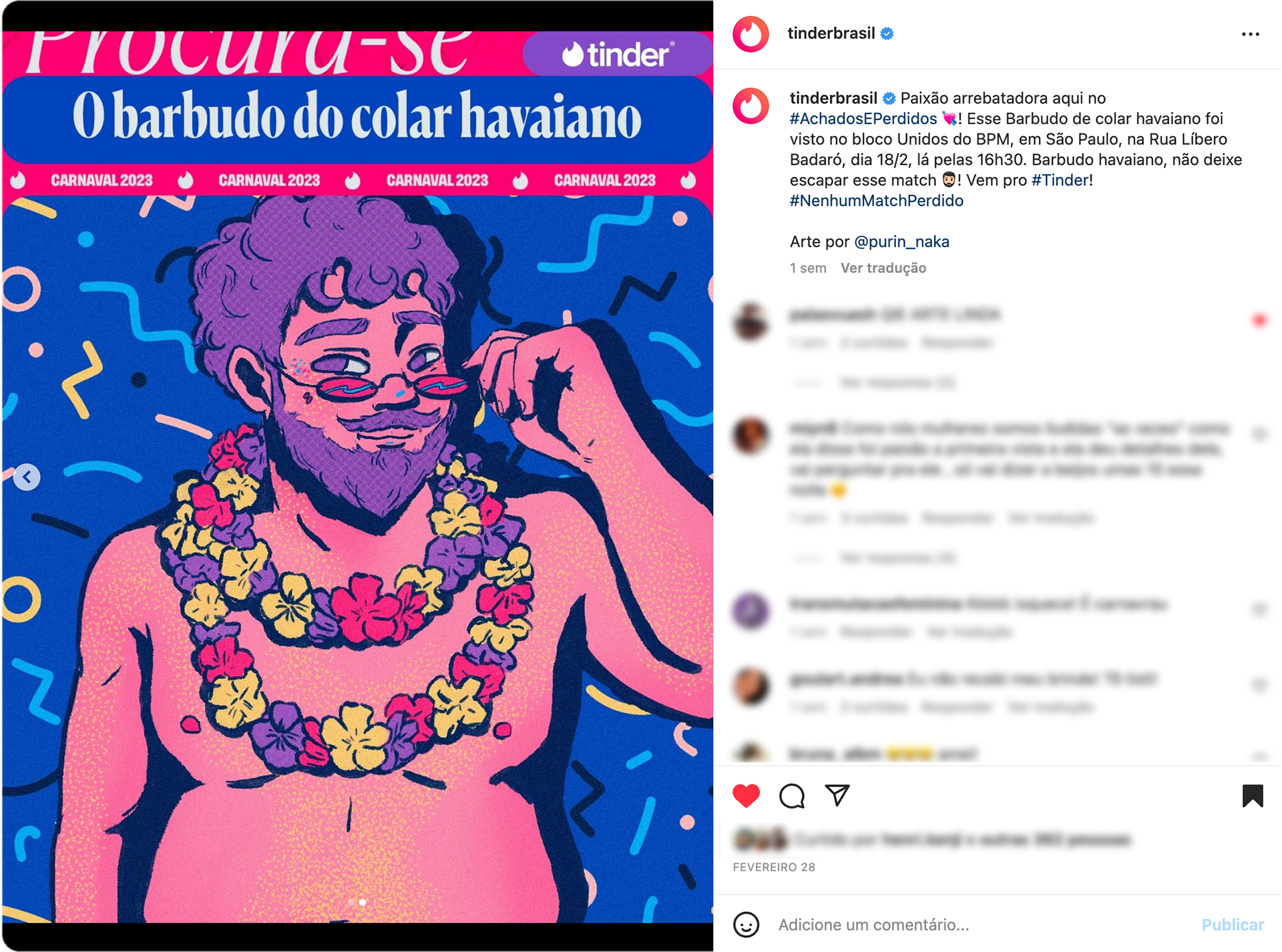
Task: Toggle the saved bookmark icon
Action: click(1253, 796)
